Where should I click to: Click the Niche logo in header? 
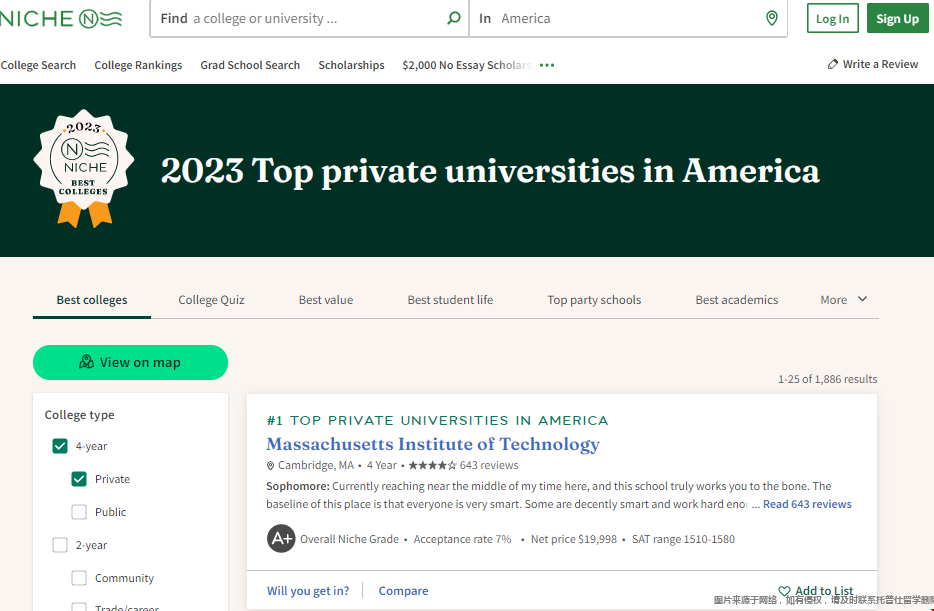pos(62,18)
